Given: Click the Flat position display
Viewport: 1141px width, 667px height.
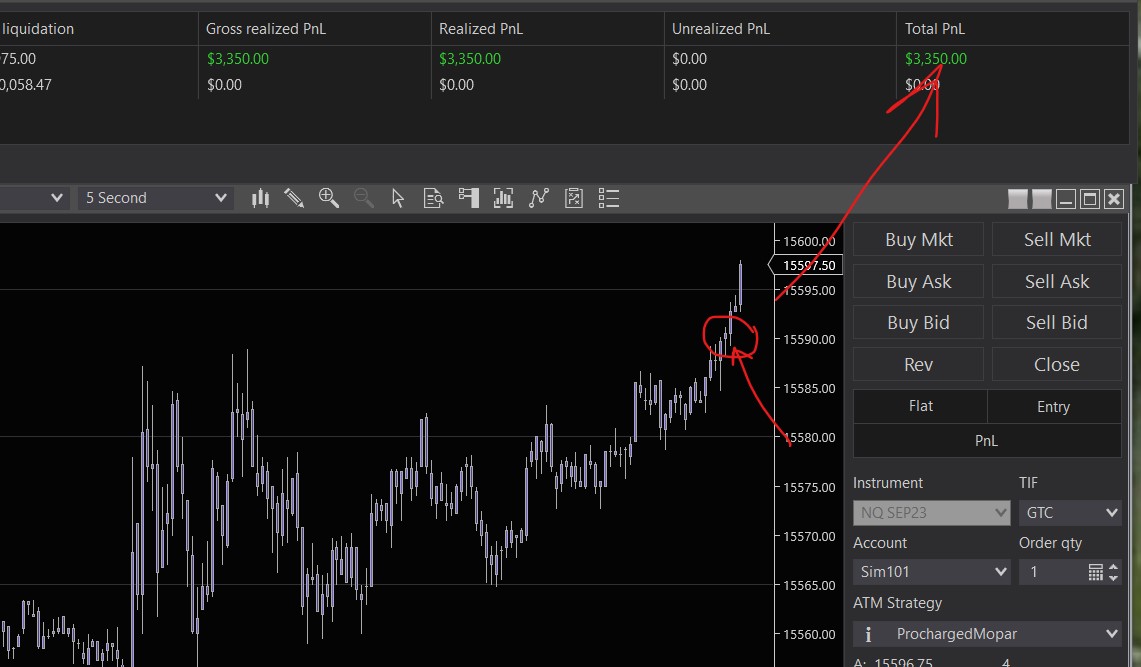Looking at the screenshot, I should (920, 406).
